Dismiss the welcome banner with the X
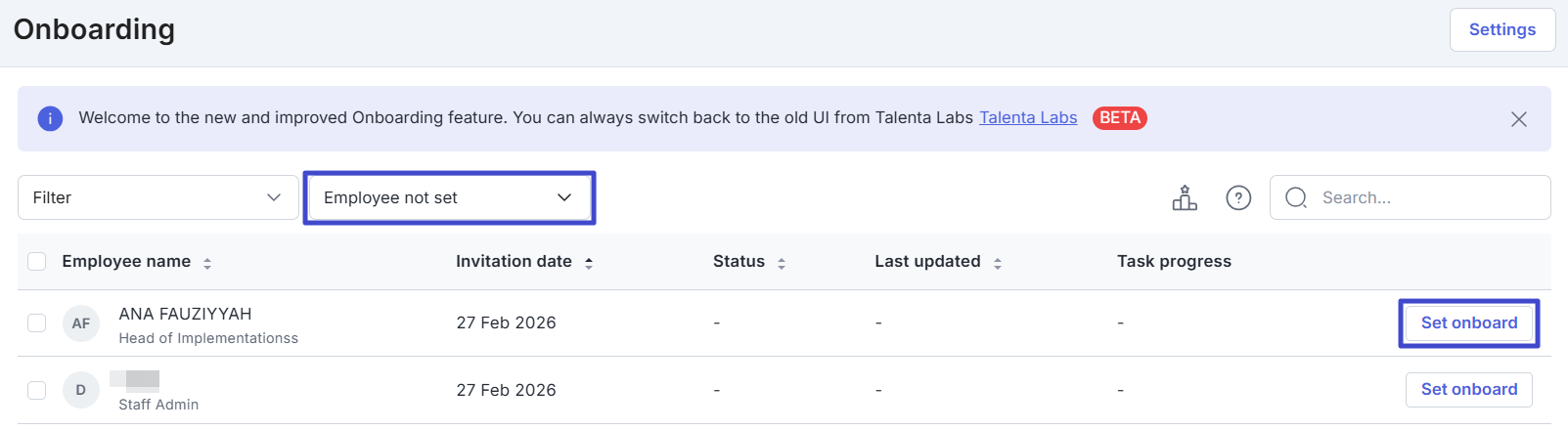 [x=1518, y=119]
